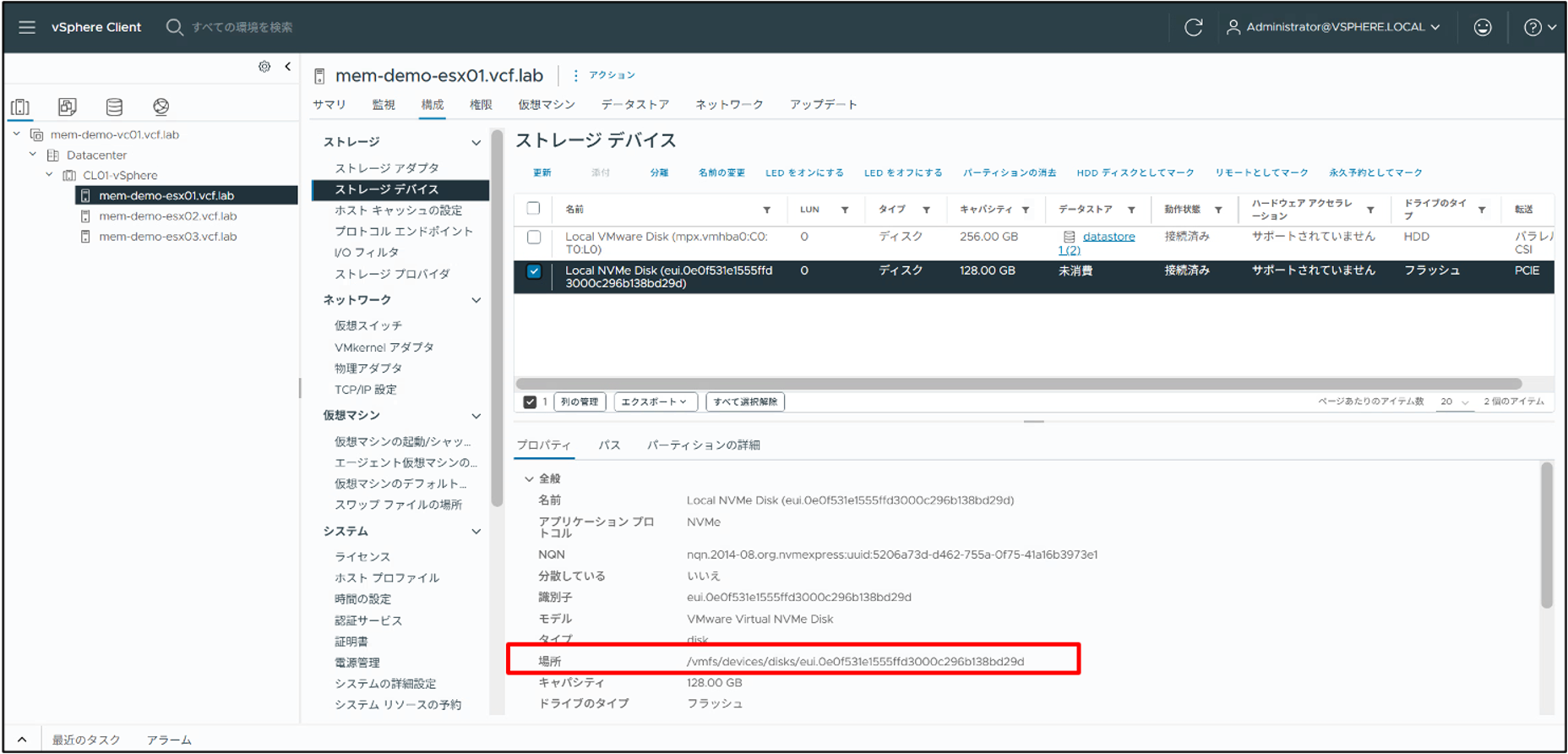
Task: Open the サマリ tab
Action: (x=329, y=105)
